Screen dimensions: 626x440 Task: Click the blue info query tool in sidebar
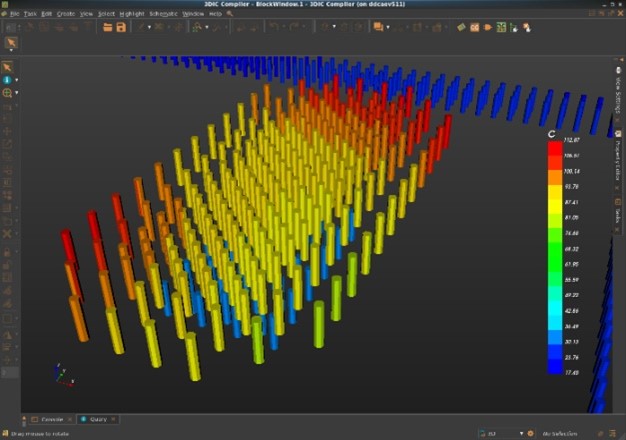click(x=7, y=80)
